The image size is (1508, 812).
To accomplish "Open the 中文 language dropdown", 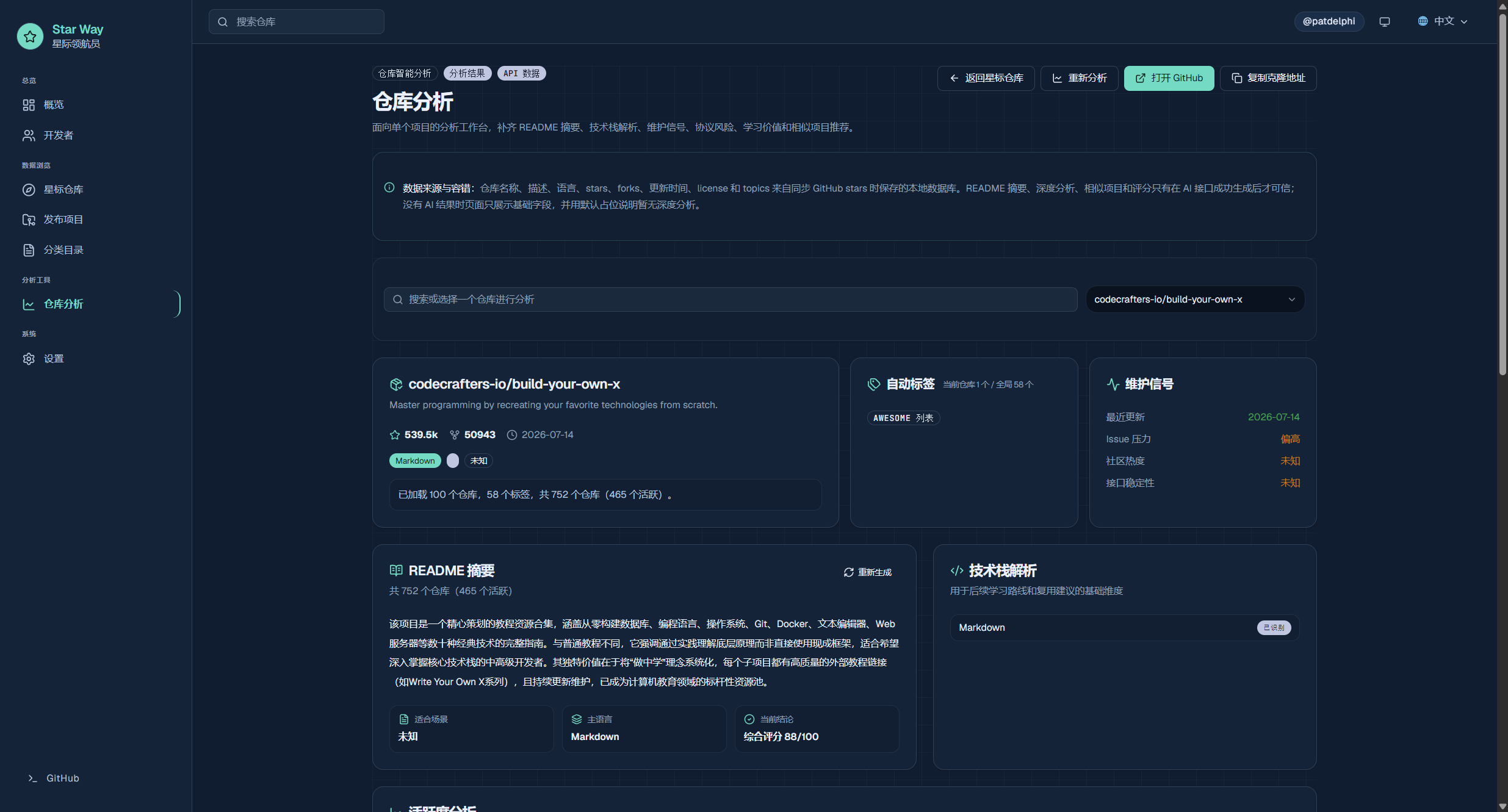I will [1443, 21].
